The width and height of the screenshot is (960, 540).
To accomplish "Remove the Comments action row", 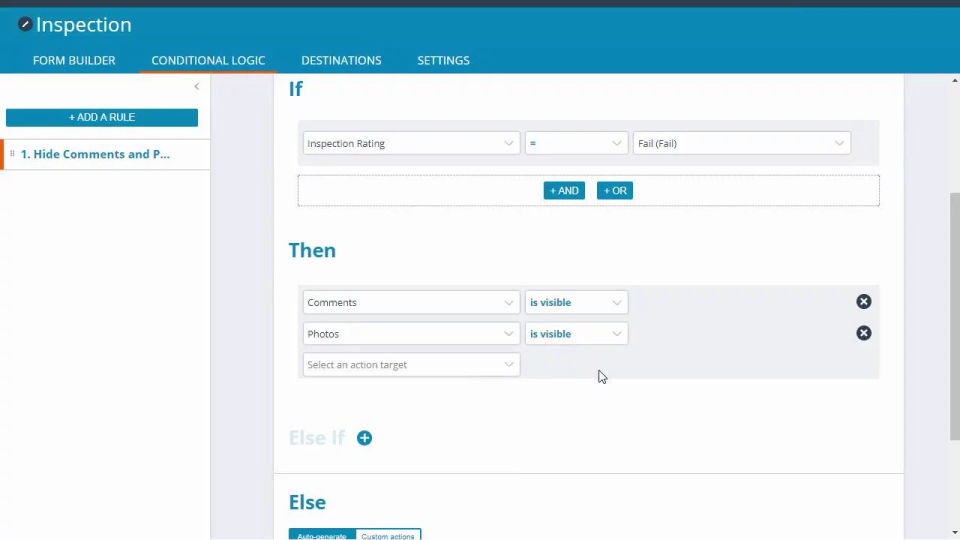I will pyautogui.click(x=863, y=301).
